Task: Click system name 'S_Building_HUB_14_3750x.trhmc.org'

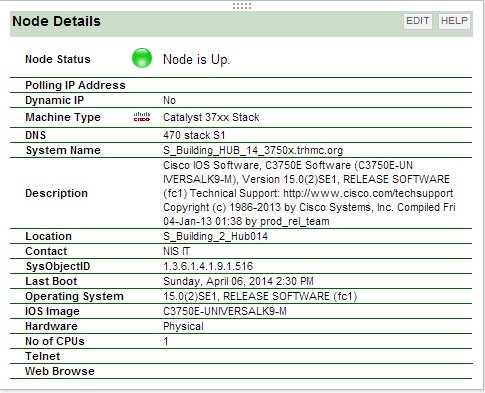Action: [253, 150]
